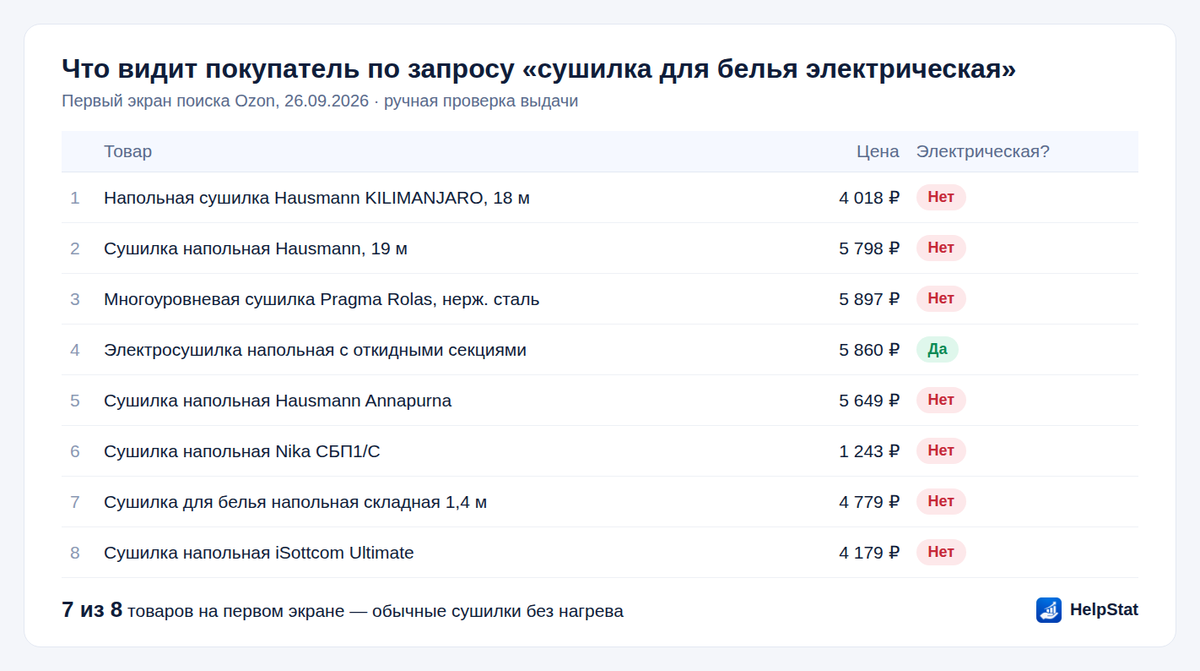Click the price "4 779 ₽"

pyautogui.click(x=870, y=502)
